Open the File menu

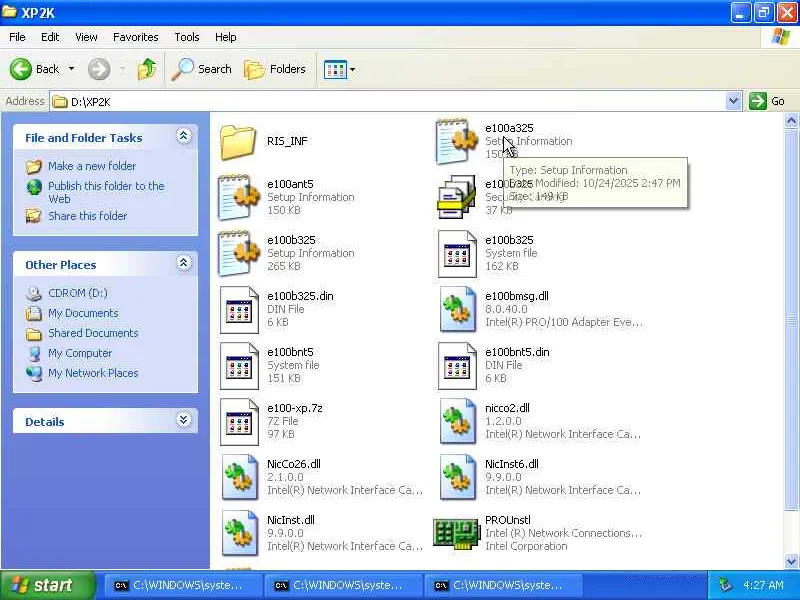point(17,37)
